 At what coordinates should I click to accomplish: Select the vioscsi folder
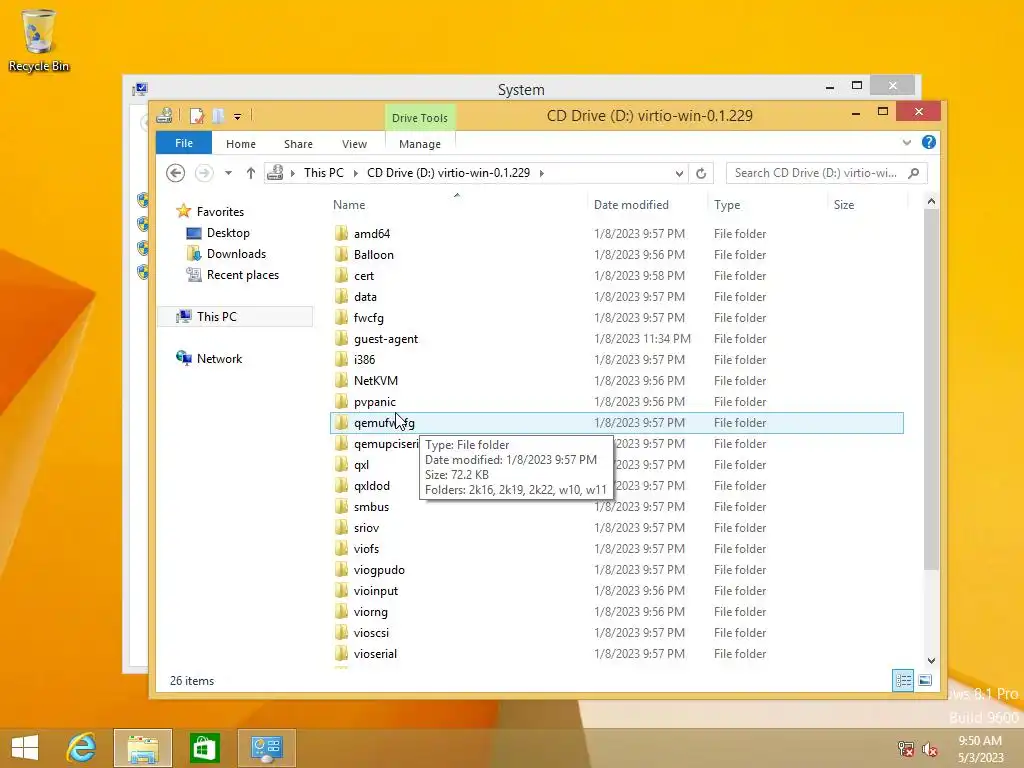tap(371, 633)
